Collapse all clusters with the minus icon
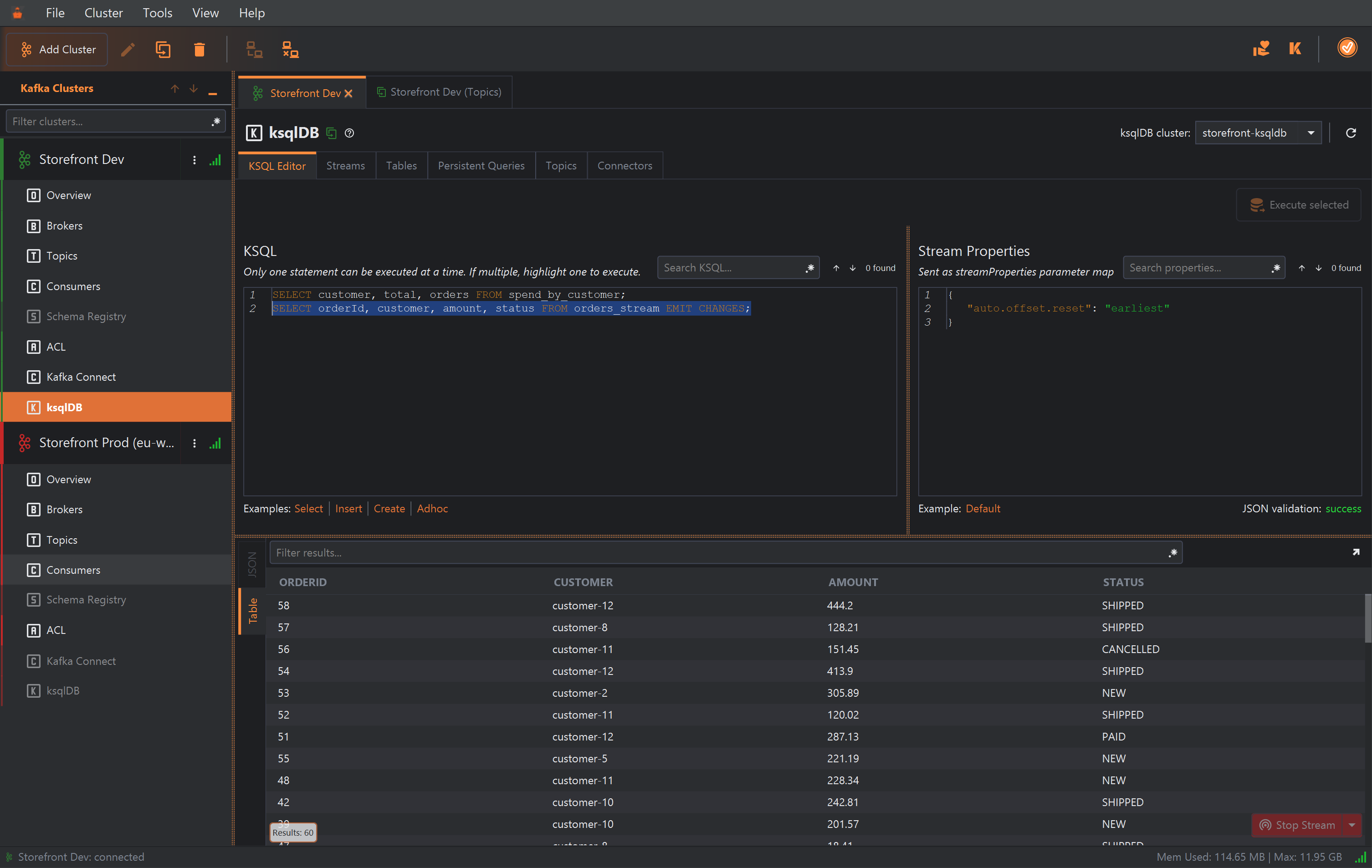This screenshot has height=868, width=1372. (213, 92)
